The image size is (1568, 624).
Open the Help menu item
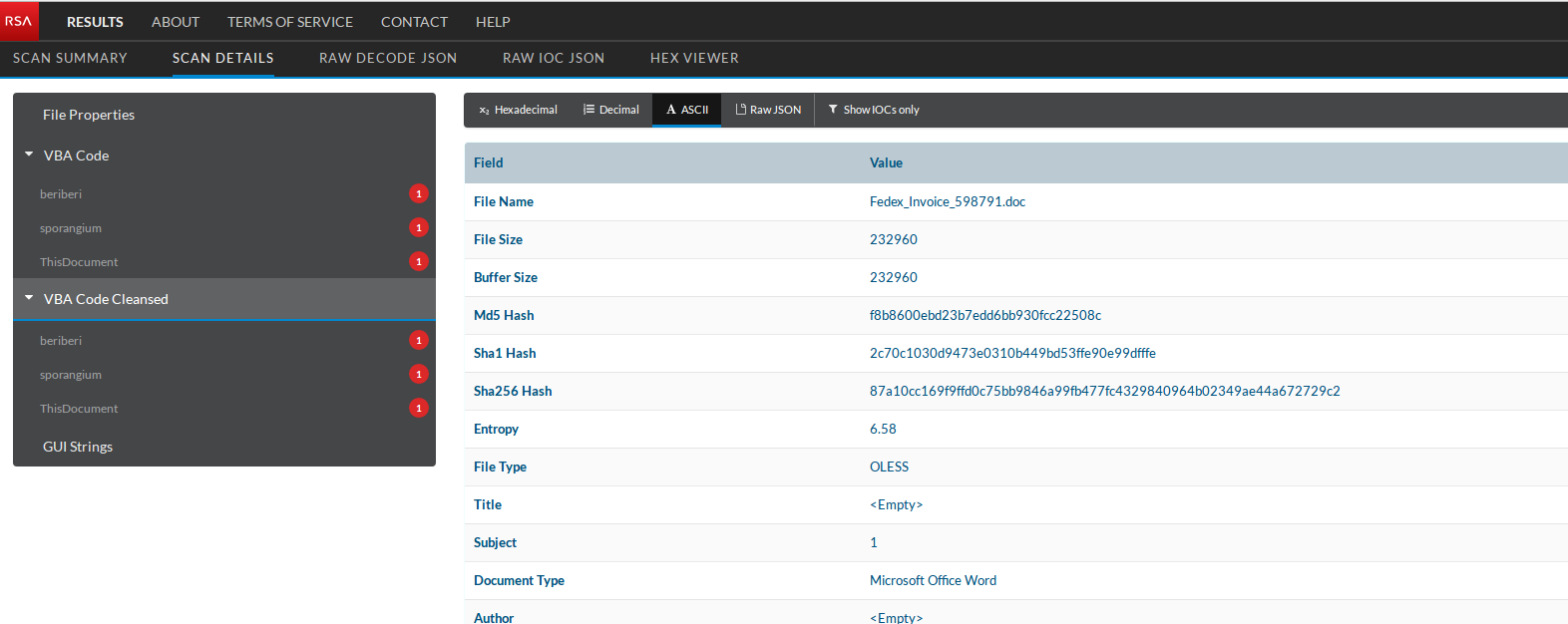(x=493, y=22)
